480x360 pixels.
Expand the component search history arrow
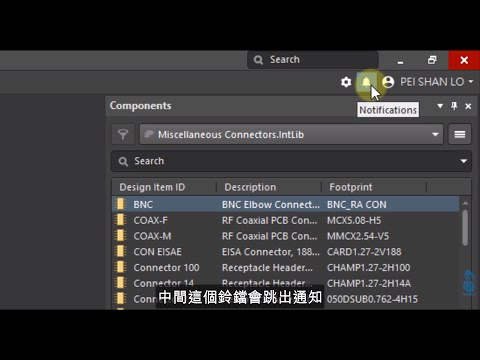coord(463,161)
